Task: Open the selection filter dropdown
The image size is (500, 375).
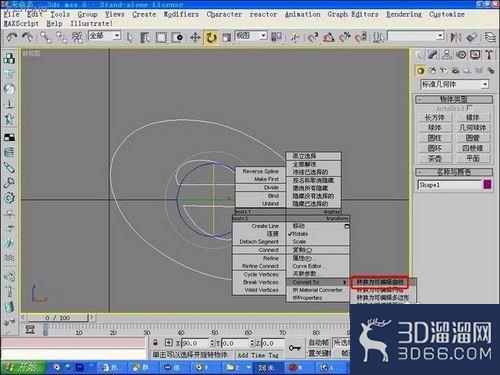Action: point(104,35)
